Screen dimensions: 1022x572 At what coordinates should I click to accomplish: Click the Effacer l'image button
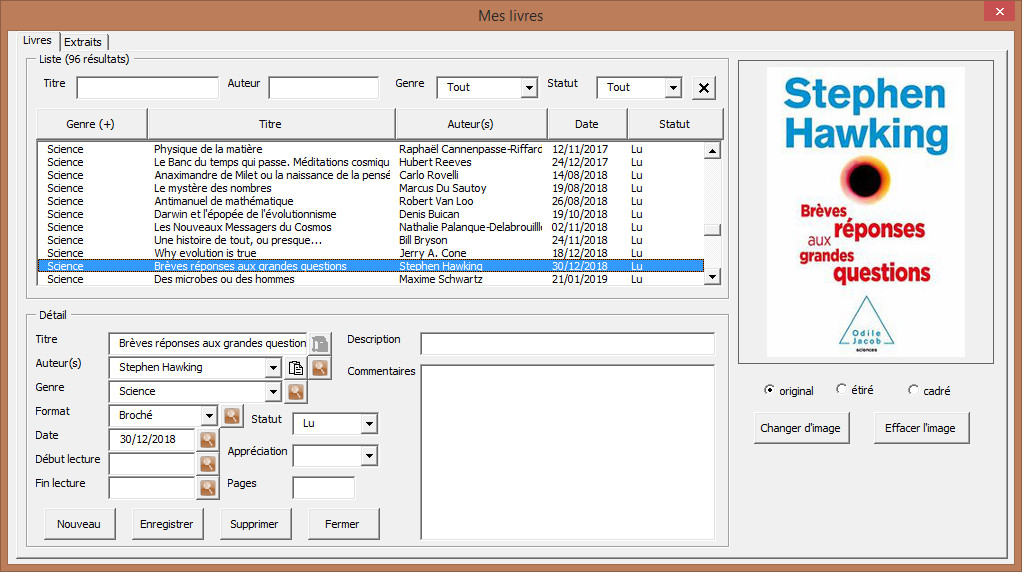[921, 428]
